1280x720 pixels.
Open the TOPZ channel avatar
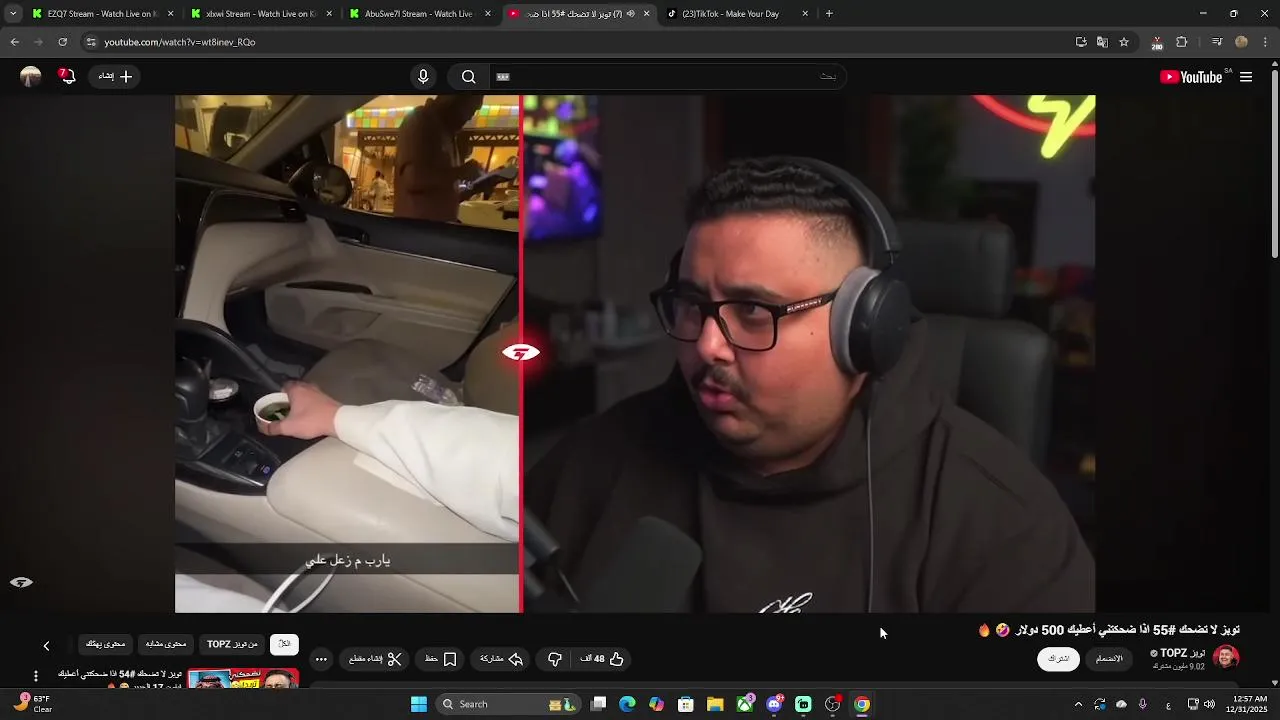pyautogui.click(x=1226, y=657)
